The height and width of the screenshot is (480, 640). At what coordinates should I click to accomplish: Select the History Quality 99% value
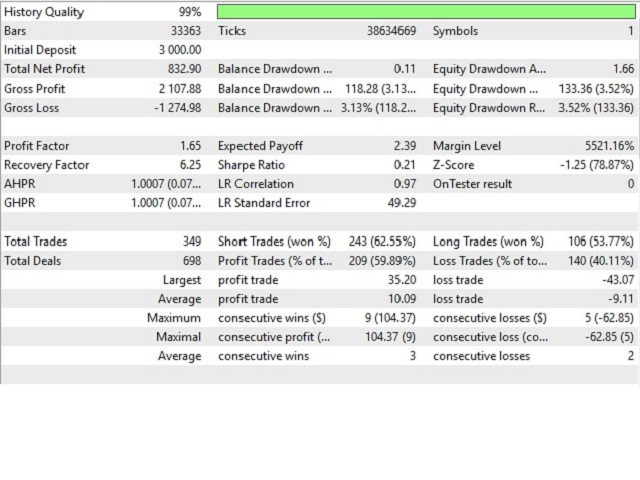(190, 12)
